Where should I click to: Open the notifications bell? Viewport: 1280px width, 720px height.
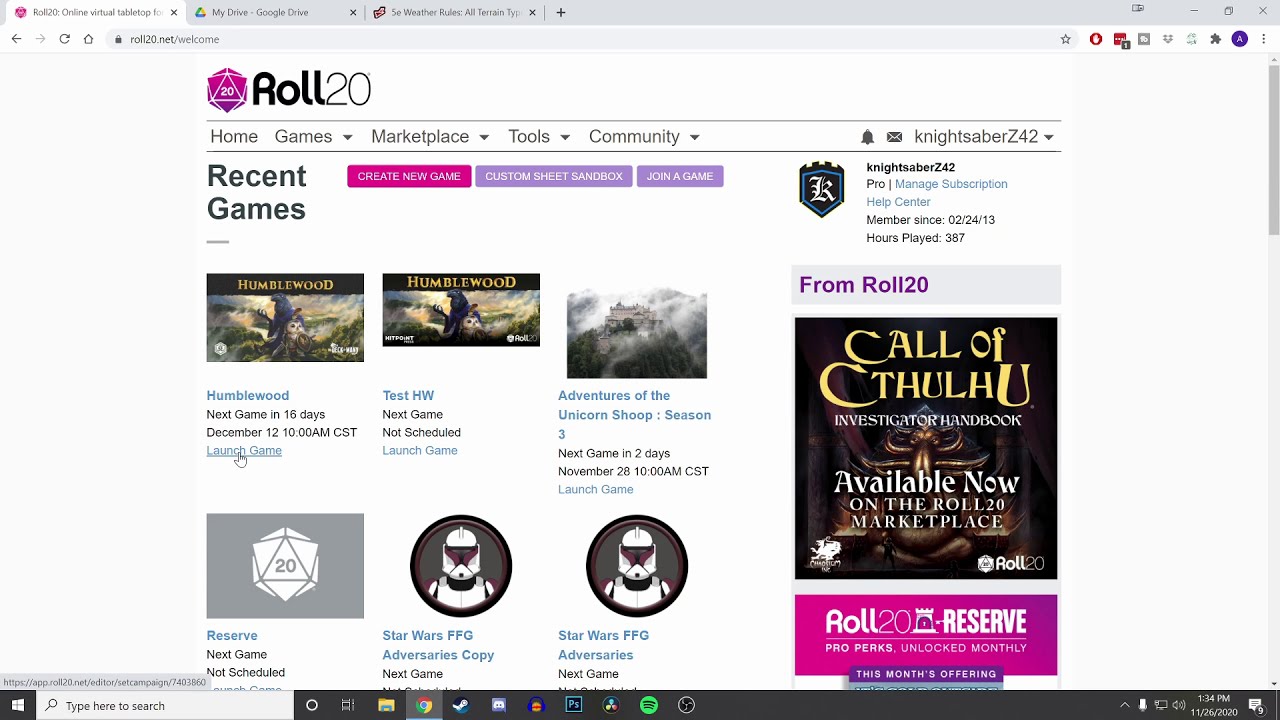coord(868,137)
